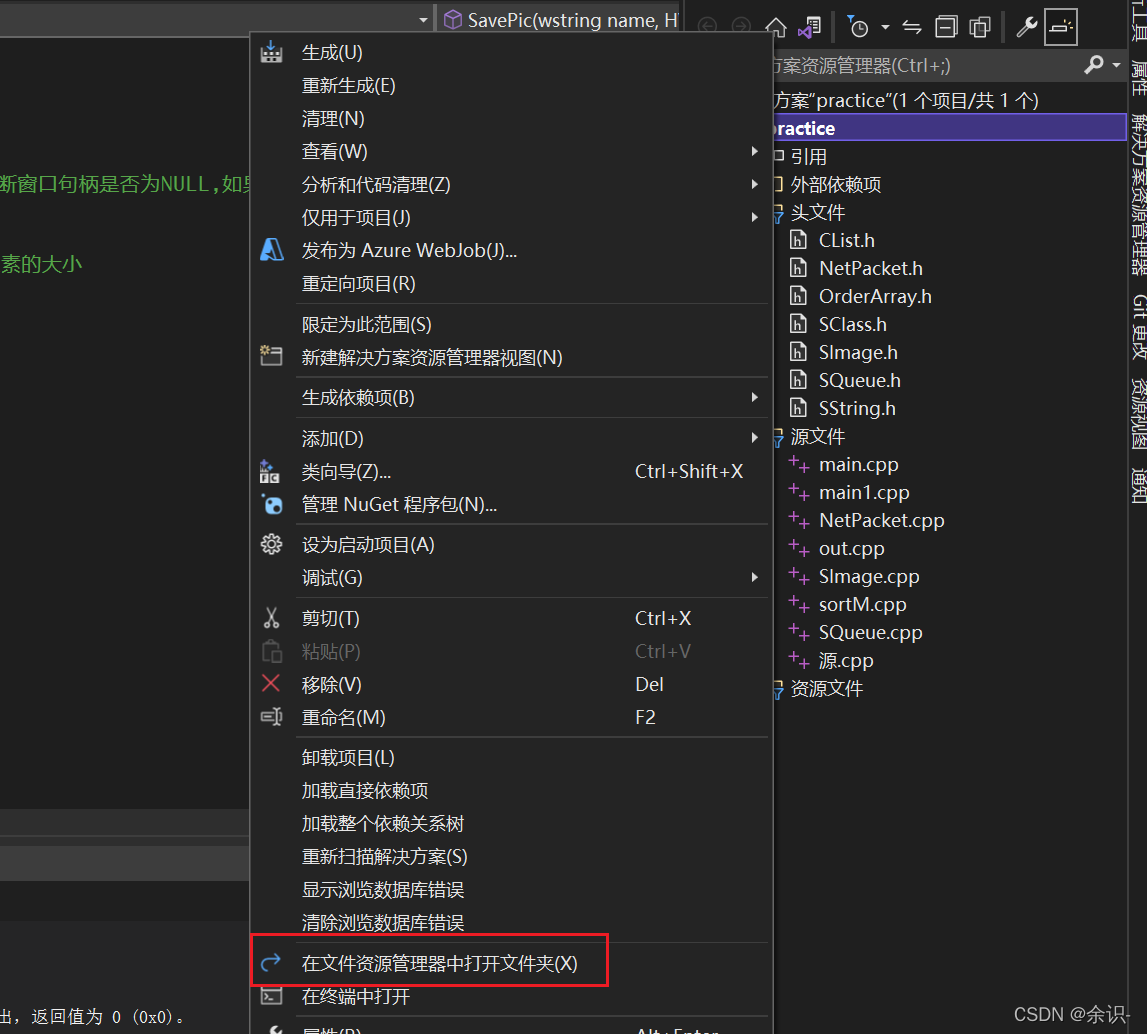Viewport: 1147px width, 1034px height.
Task: Click NuGet icon beside 管理 NuGet 程序包
Action: (x=272, y=505)
